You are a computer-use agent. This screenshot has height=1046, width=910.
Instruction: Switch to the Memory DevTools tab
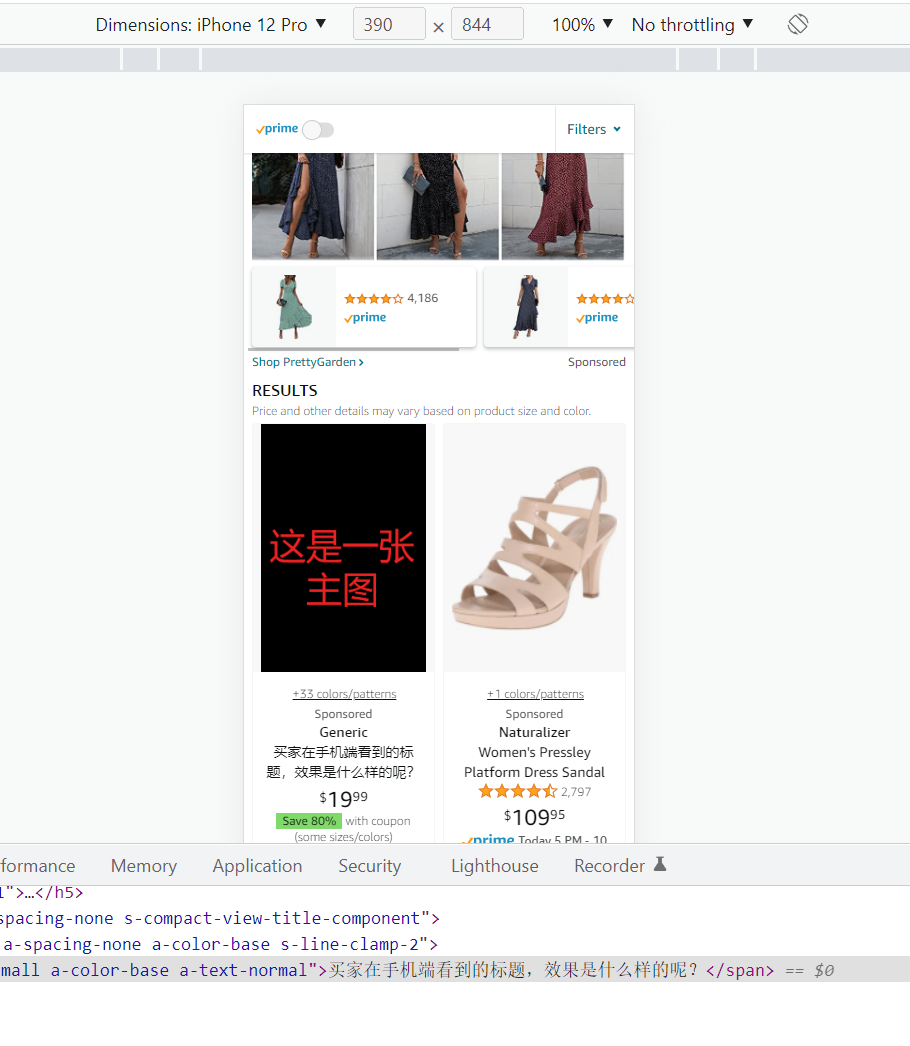(144, 866)
